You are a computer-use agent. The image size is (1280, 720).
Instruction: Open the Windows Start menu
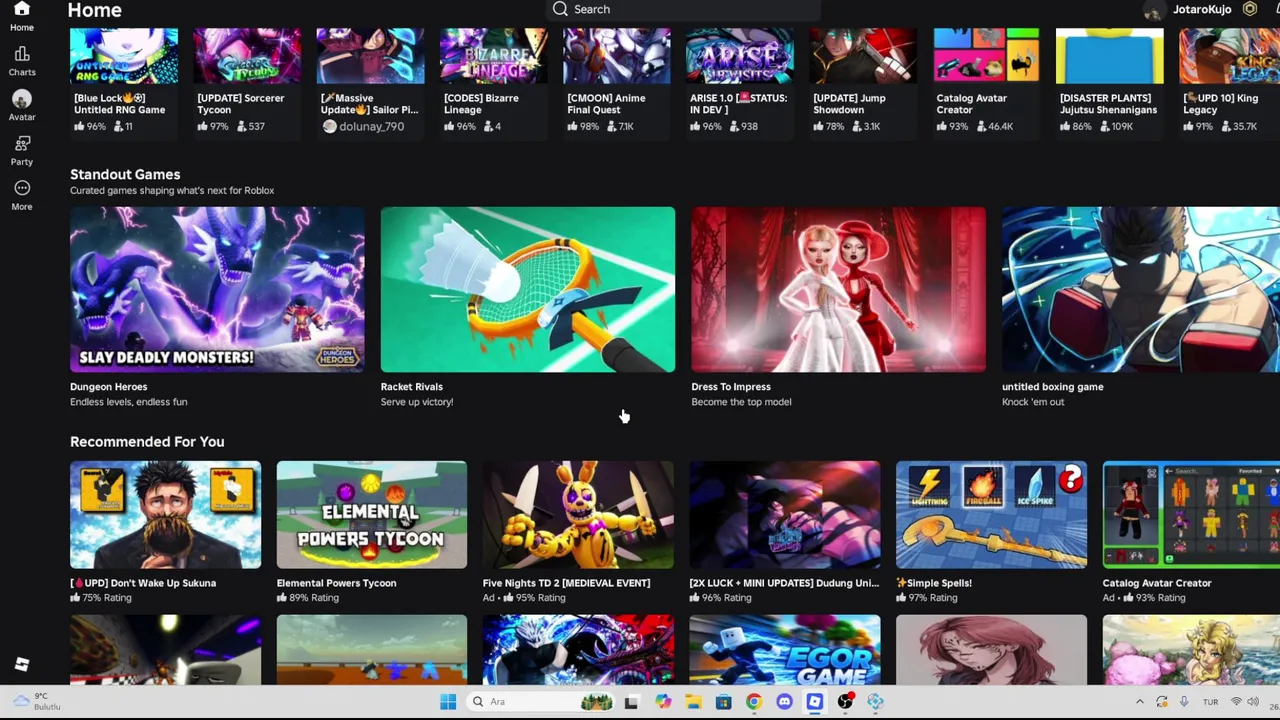click(x=448, y=702)
